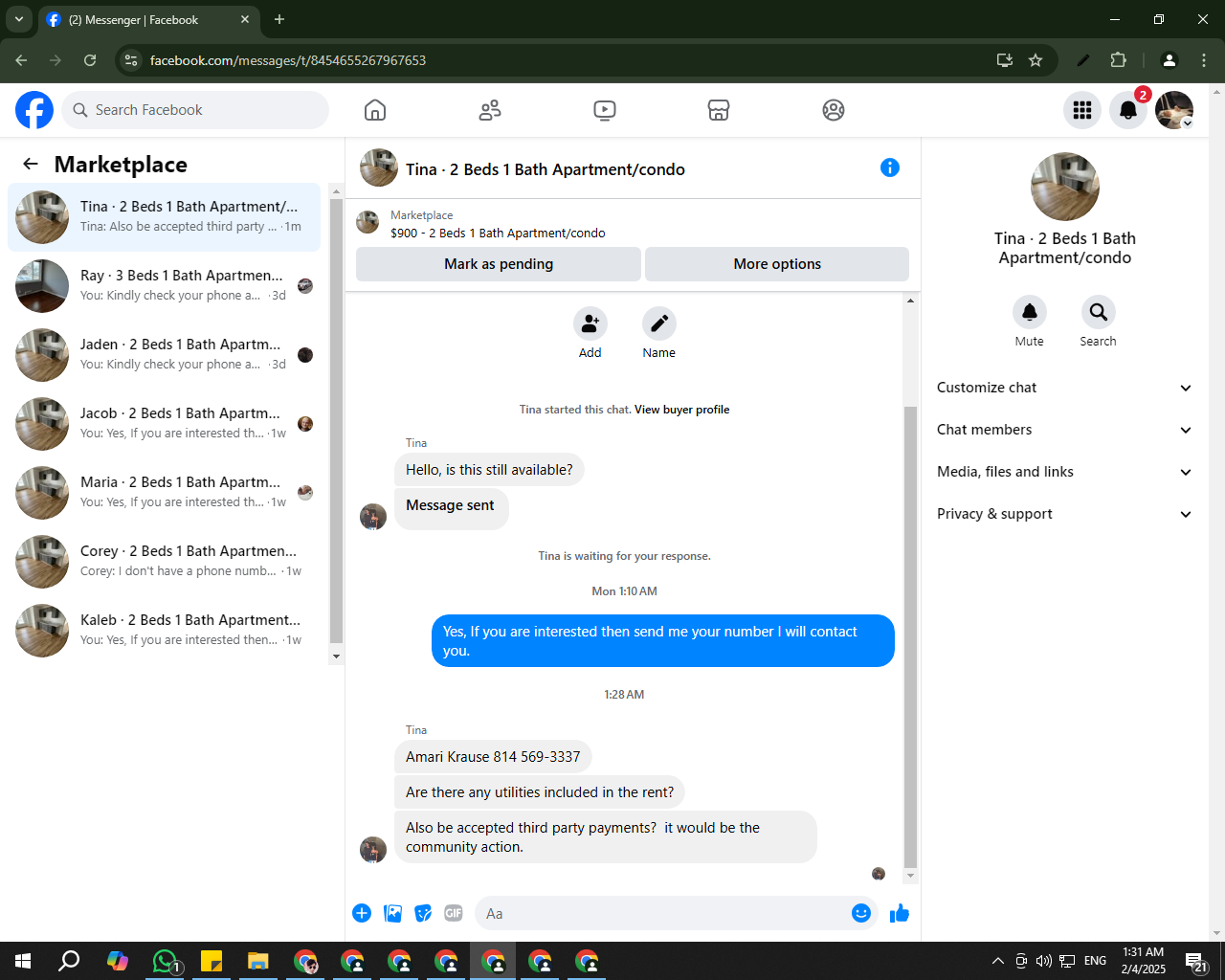Viewport: 1225px width, 980px height.
Task: Expand Chat members section
Action: [1064, 430]
